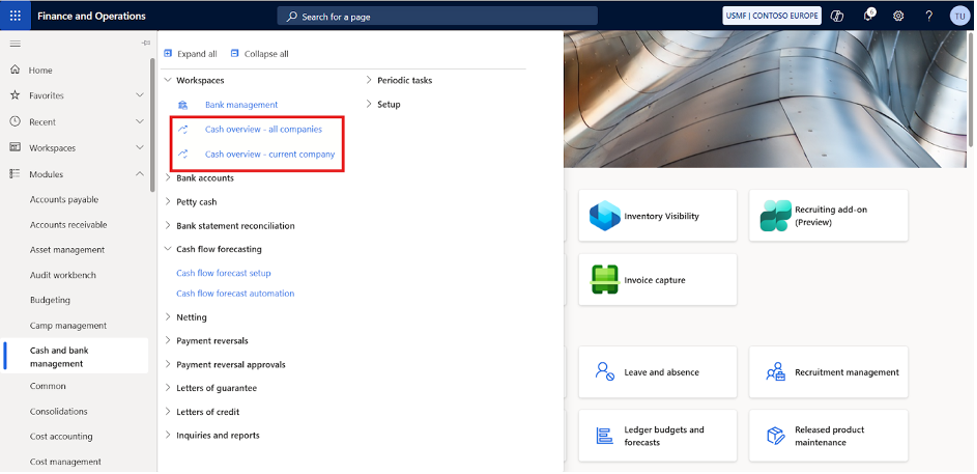
Task: Click the Expand all button
Action: [190, 54]
